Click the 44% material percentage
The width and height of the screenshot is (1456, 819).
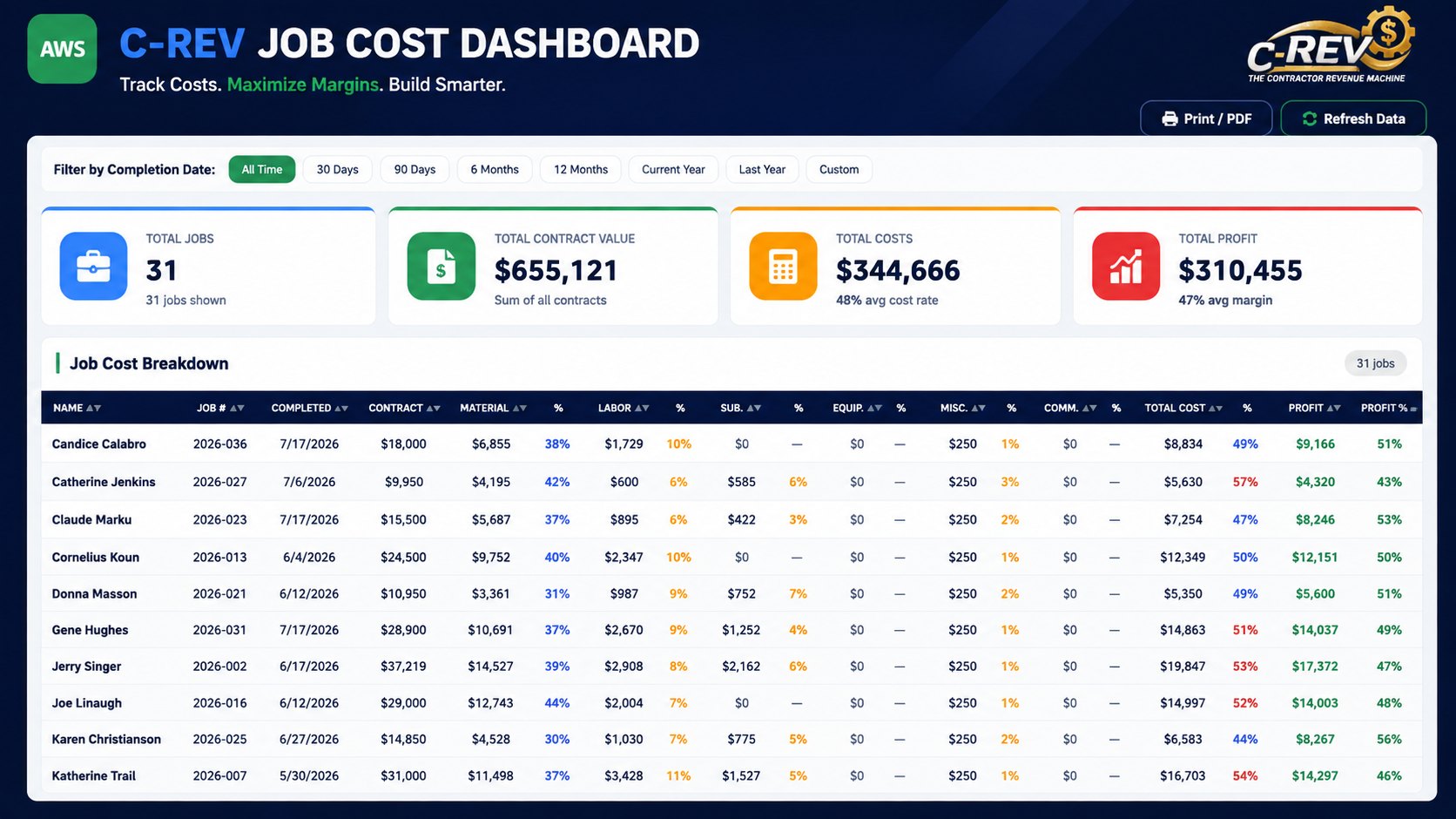tap(557, 703)
